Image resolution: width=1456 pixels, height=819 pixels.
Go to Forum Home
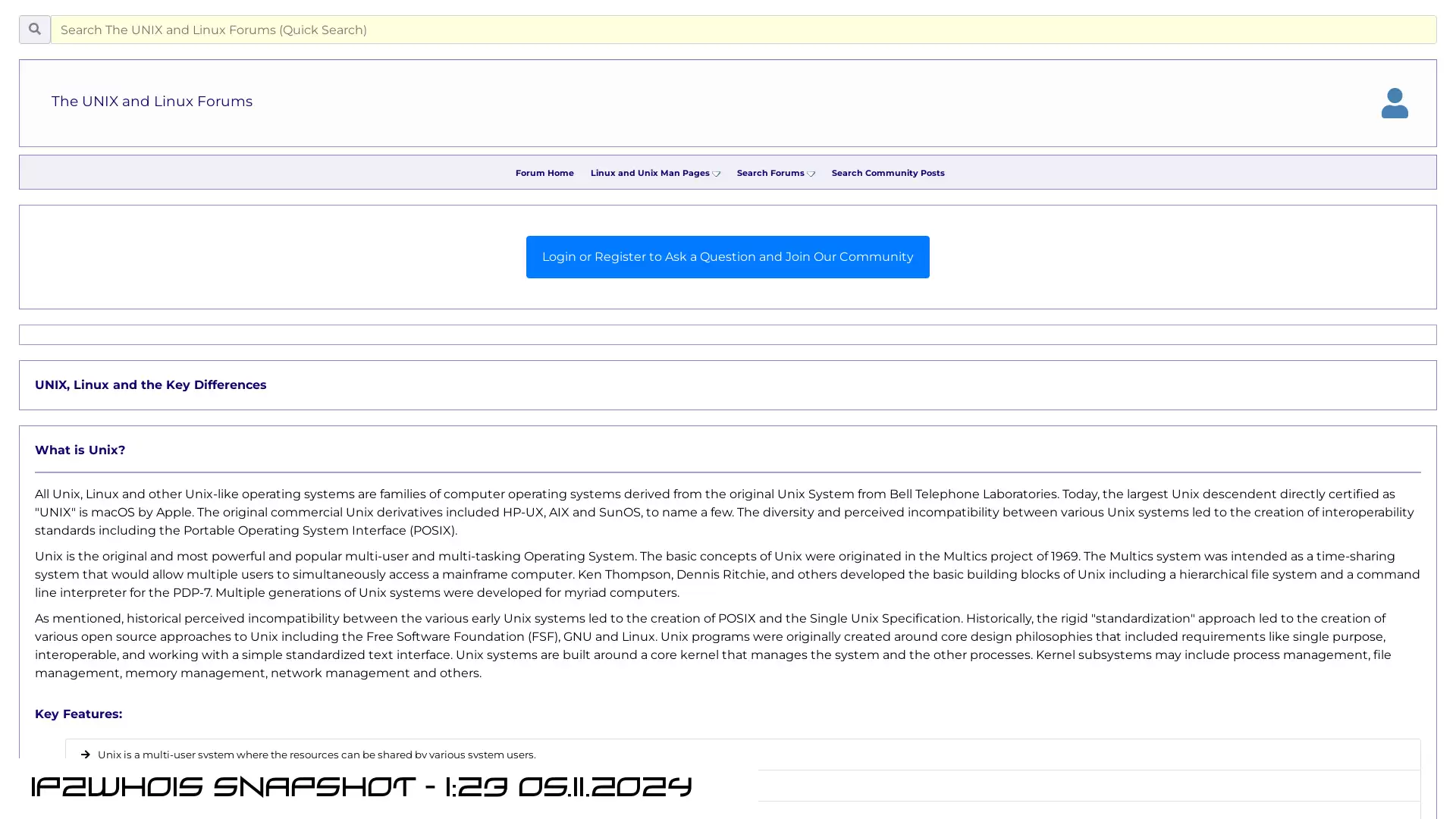(544, 173)
